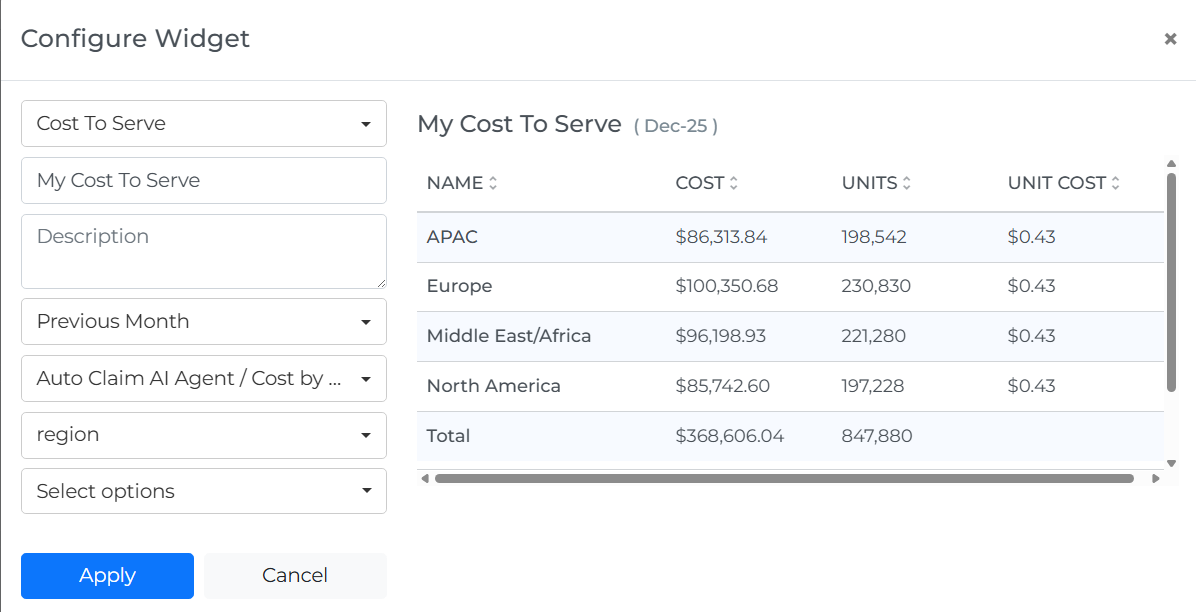Click the COST column sort icon
The height and width of the screenshot is (612, 1196).
click(734, 183)
